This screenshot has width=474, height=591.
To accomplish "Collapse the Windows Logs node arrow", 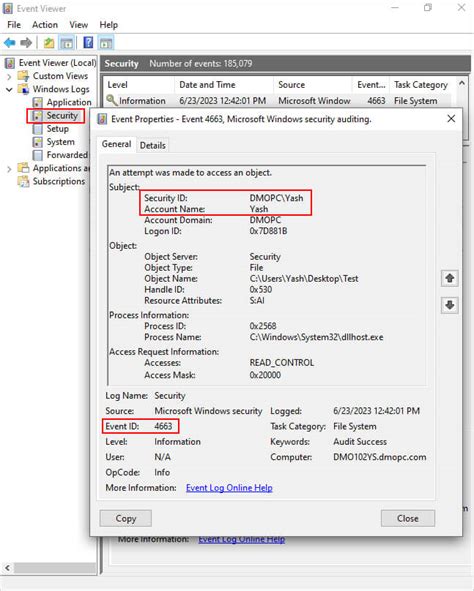I will [9, 90].
